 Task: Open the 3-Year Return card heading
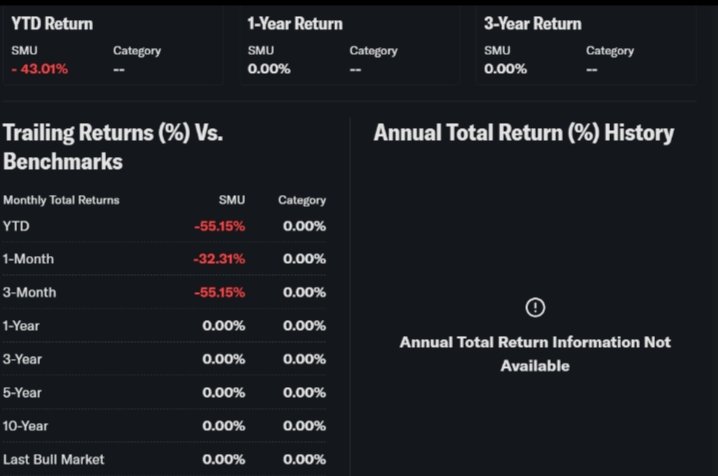[x=532, y=24]
